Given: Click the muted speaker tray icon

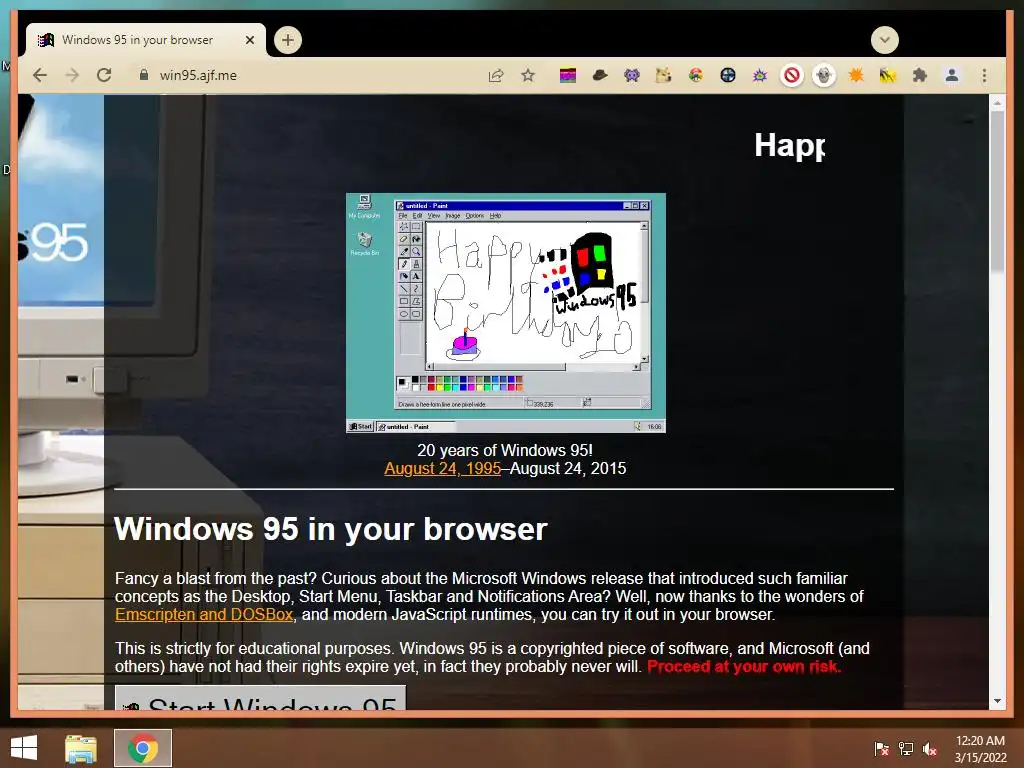Looking at the screenshot, I should (x=930, y=749).
